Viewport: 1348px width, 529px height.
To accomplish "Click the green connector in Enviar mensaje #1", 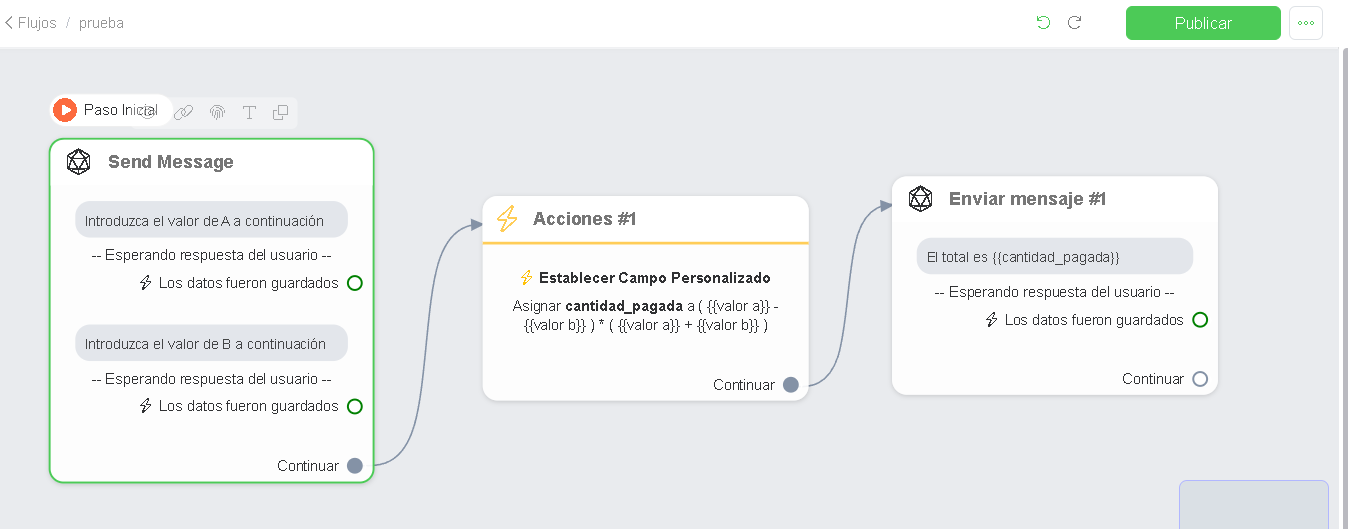I will click(1200, 320).
